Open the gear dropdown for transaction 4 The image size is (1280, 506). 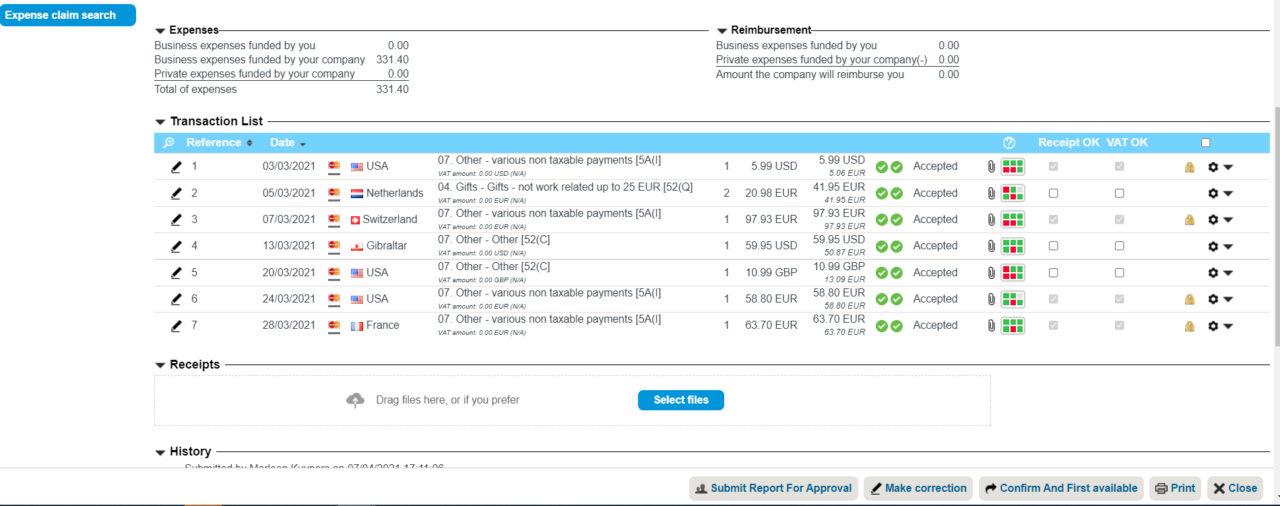click(x=1220, y=246)
